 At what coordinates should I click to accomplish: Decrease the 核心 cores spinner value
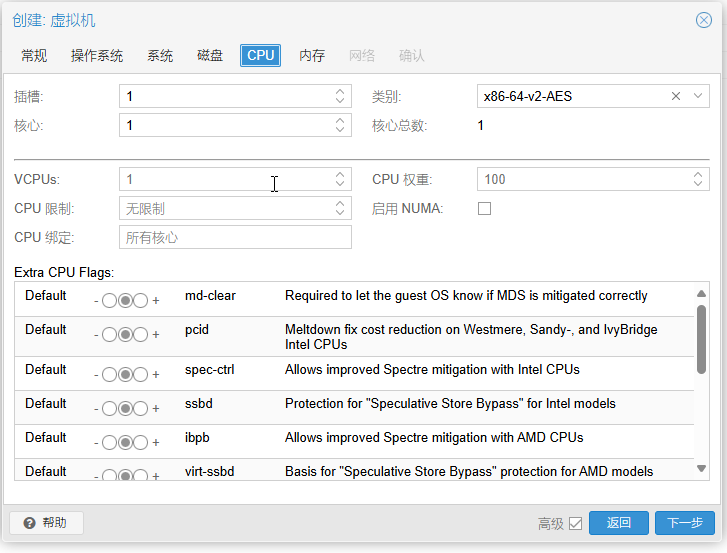340,130
